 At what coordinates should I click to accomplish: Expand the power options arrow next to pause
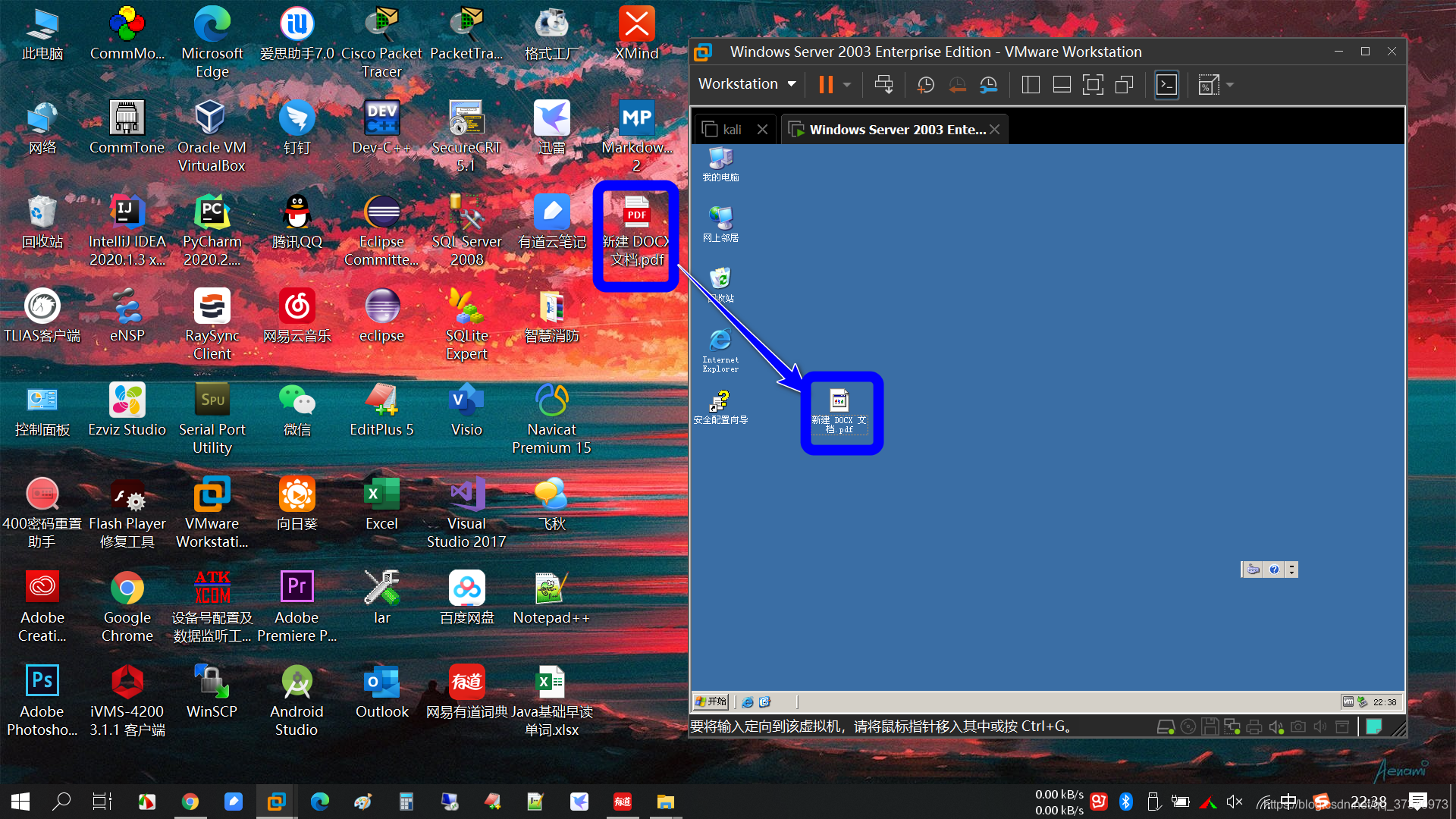click(x=847, y=84)
